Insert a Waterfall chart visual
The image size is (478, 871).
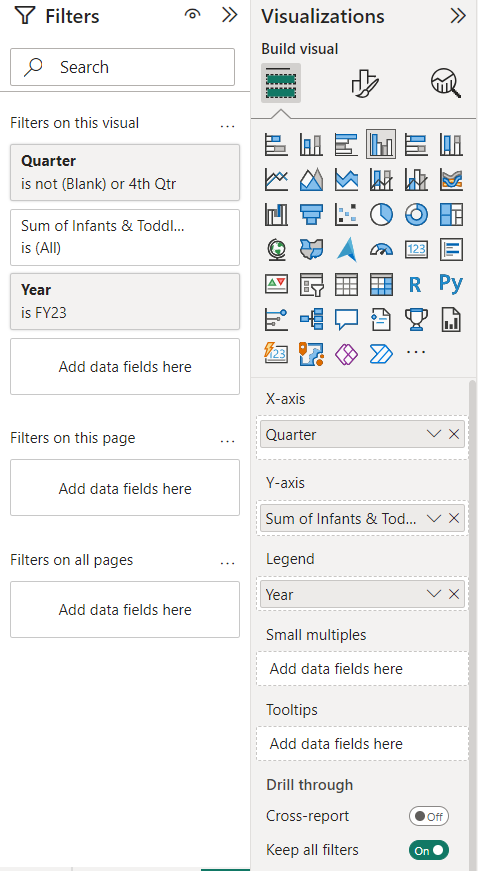click(x=276, y=214)
